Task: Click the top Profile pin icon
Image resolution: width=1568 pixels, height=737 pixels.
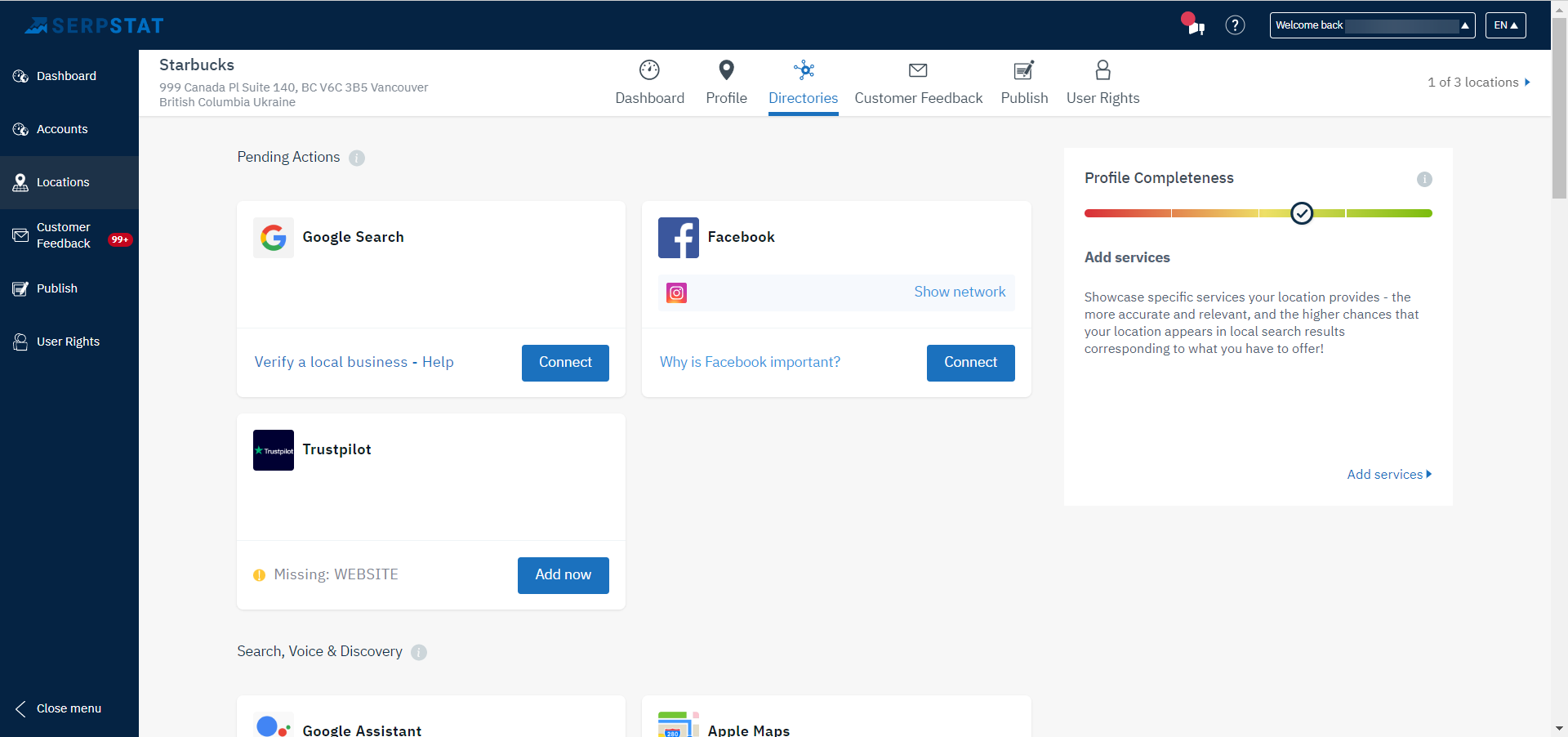Action: coord(726,70)
